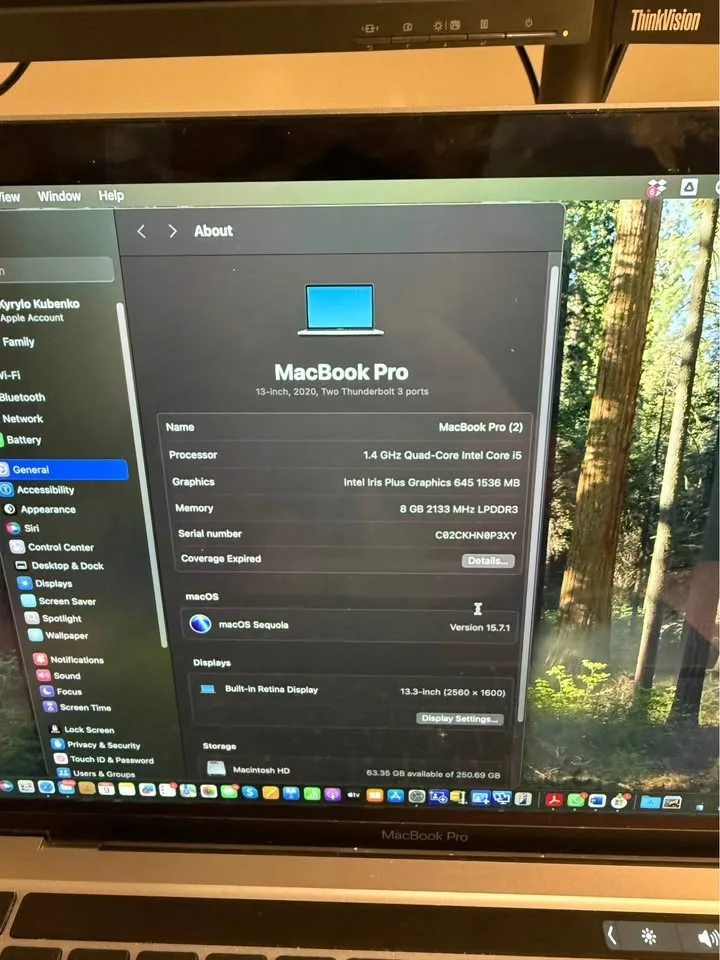Open Screen Saver settings

coord(58,601)
